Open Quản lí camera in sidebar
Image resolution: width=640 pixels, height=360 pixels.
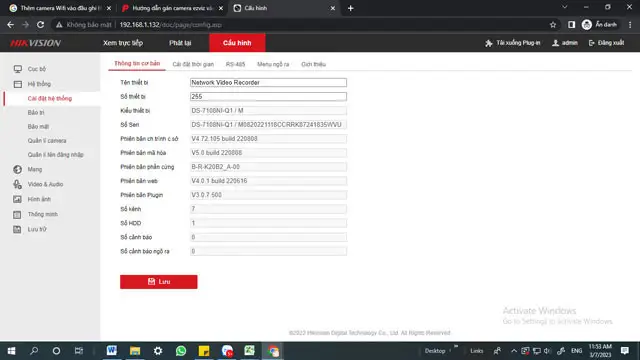pyautogui.click(x=47, y=141)
